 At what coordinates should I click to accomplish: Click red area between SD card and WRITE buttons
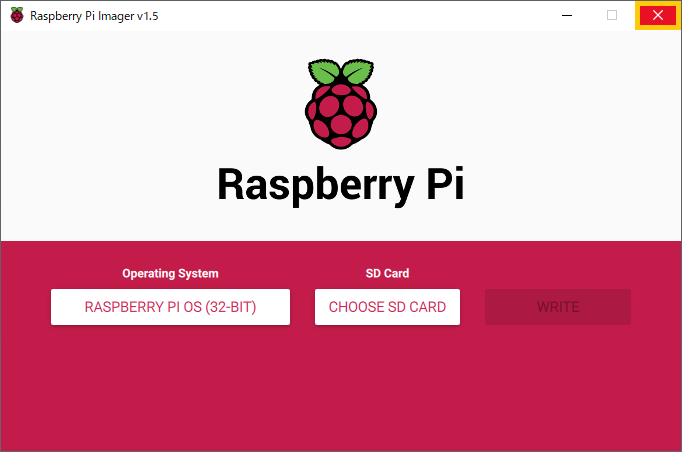pos(473,307)
